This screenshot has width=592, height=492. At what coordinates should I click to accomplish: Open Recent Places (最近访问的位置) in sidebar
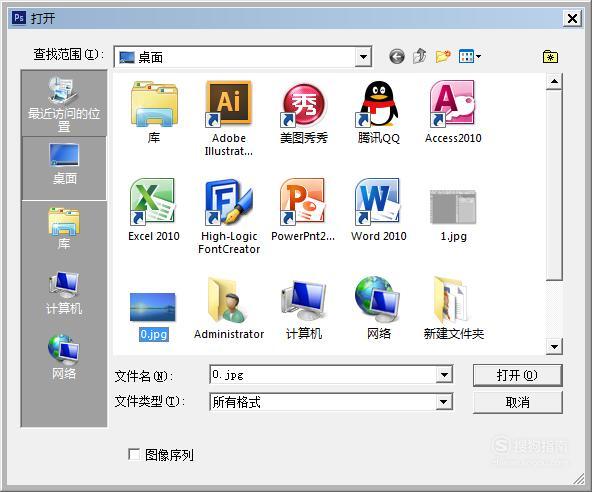pos(64,103)
